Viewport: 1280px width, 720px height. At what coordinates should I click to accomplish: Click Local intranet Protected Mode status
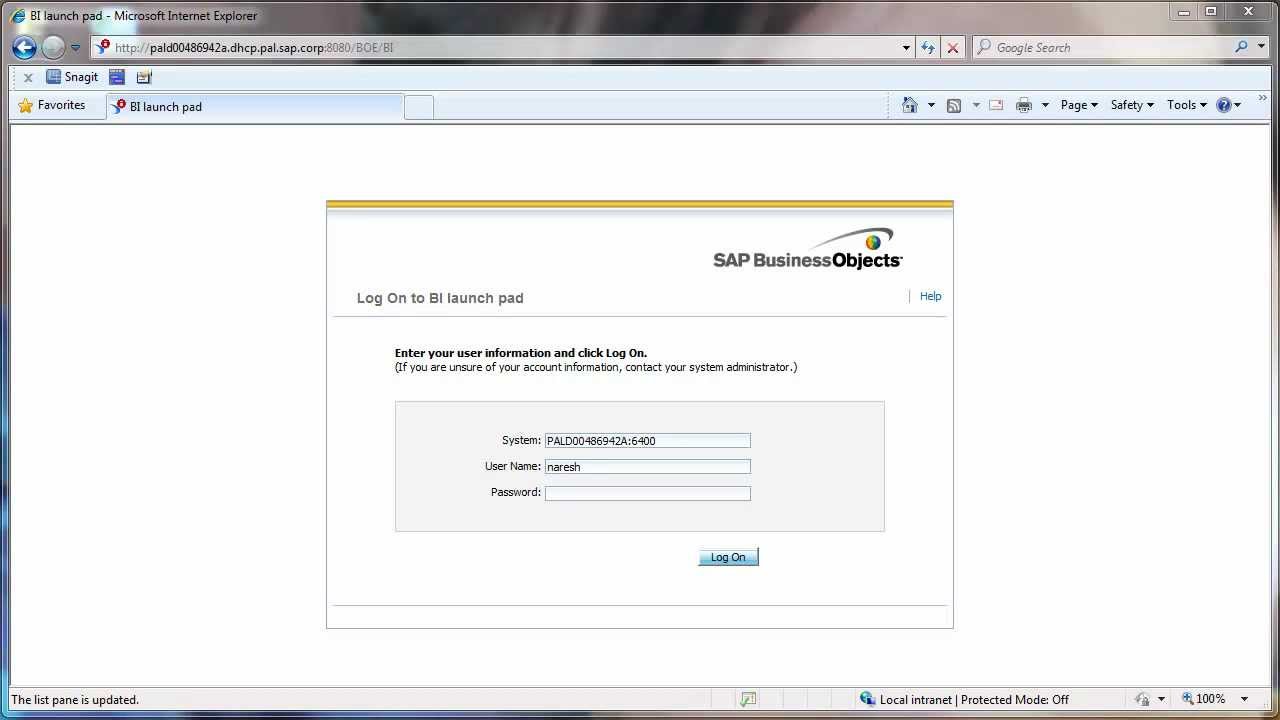(x=974, y=700)
